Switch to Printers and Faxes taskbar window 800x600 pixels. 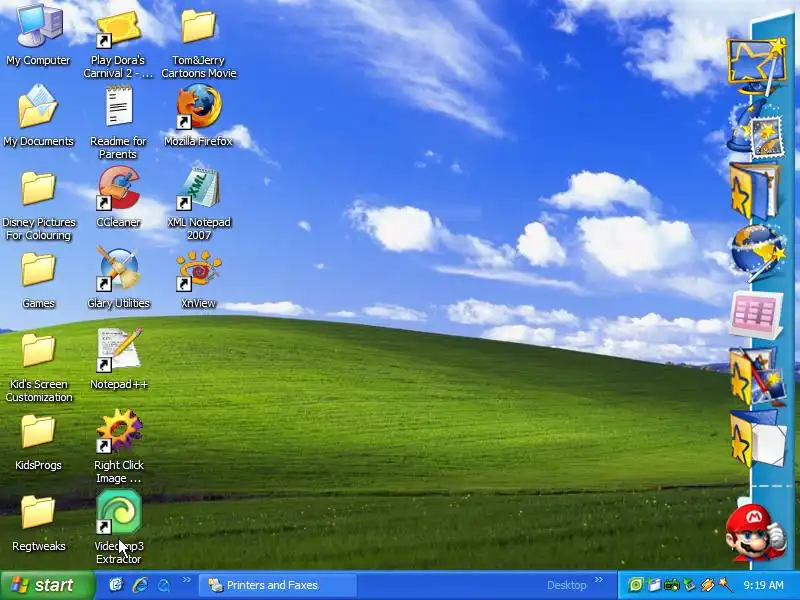[278, 585]
